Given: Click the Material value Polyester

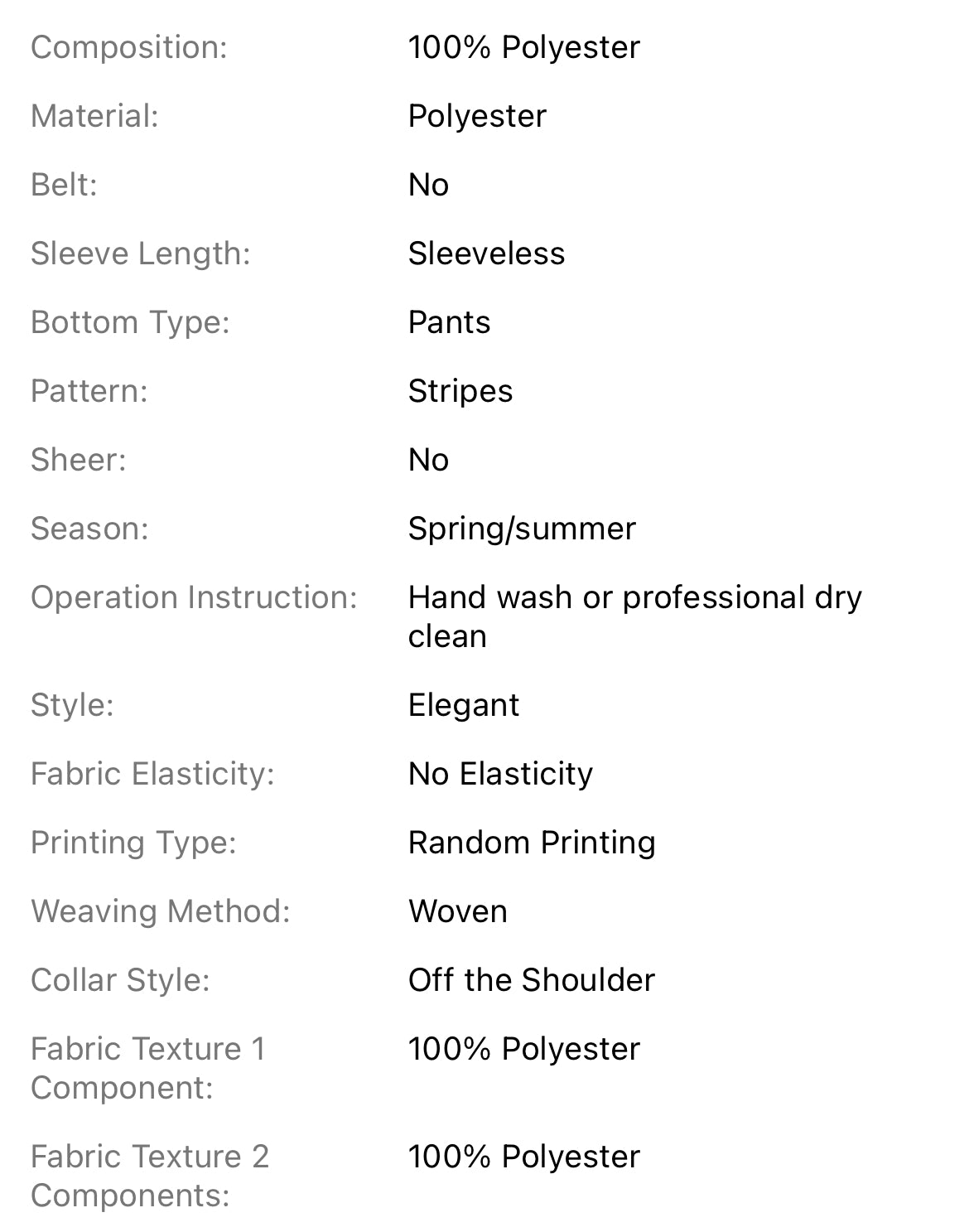Looking at the screenshot, I should (x=477, y=116).
